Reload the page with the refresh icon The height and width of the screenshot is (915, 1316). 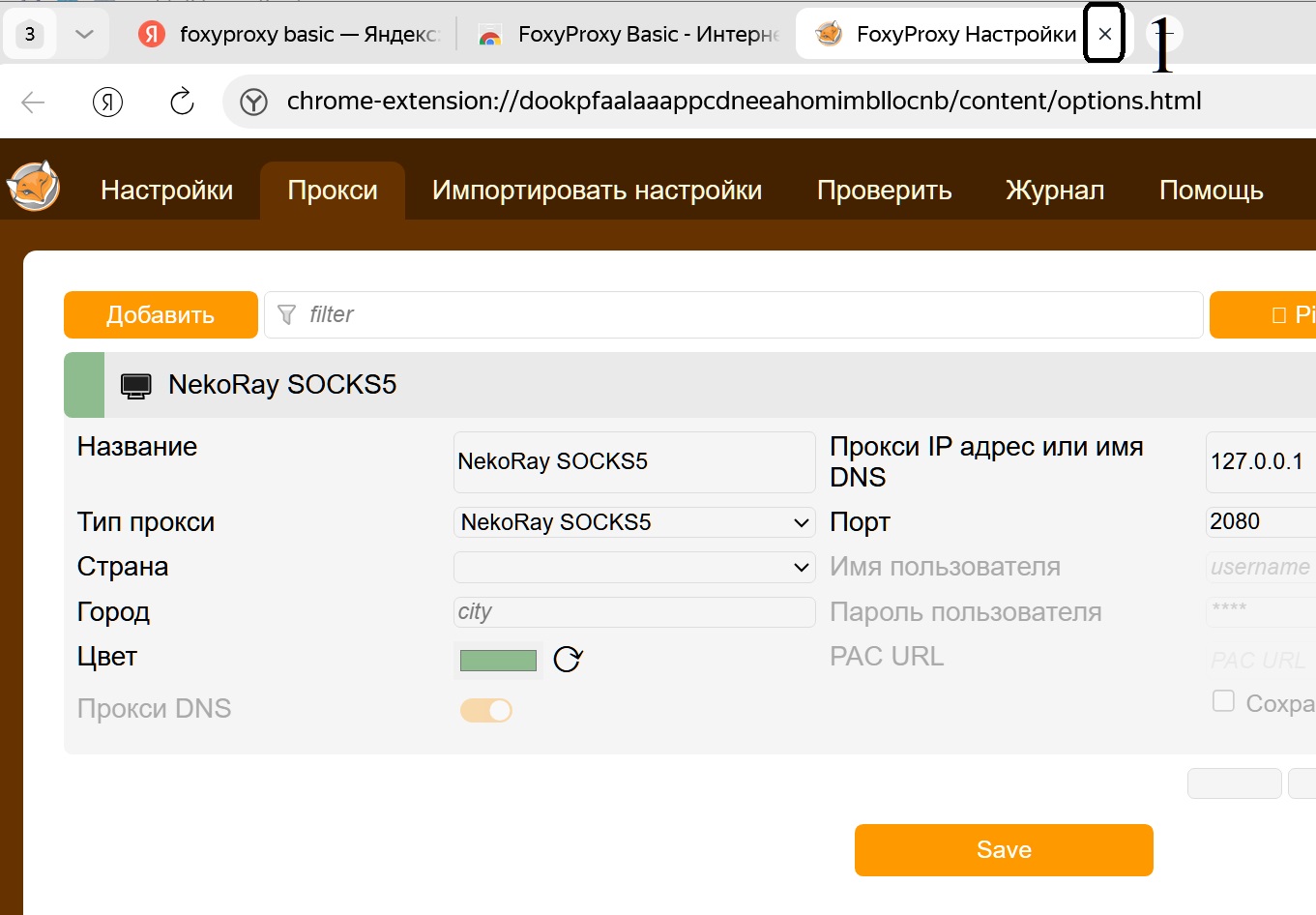click(x=182, y=102)
